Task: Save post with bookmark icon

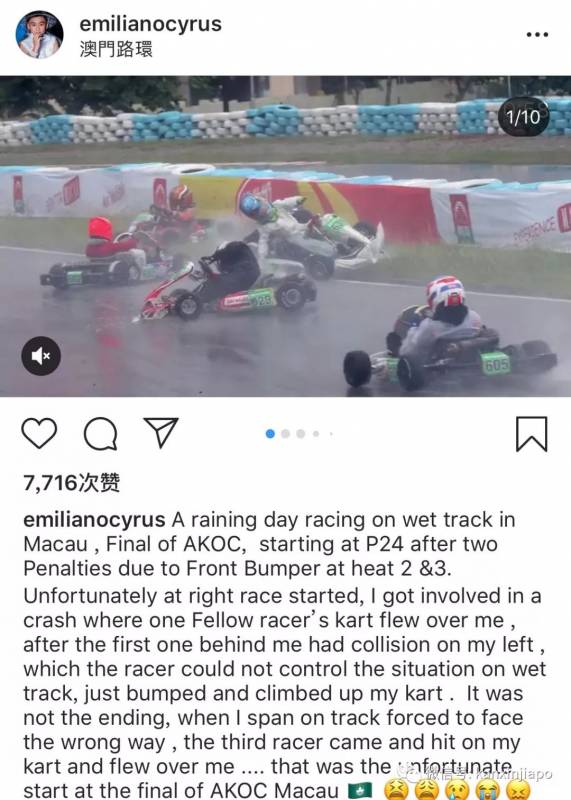Action: click(x=531, y=434)
